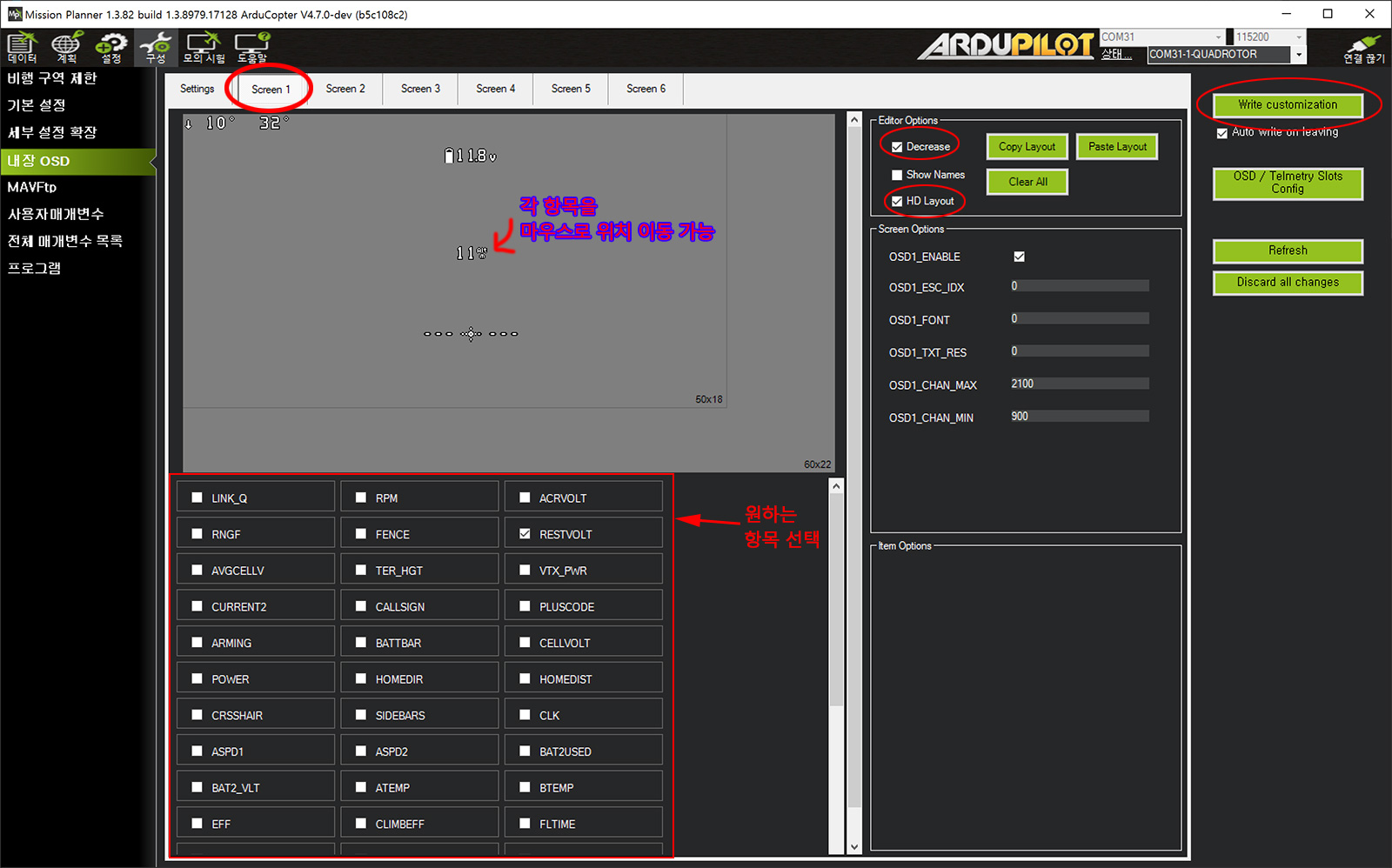The height and width of the screenshot is (868, 1392).
Task: Enable the HOMEDIST item checkbox
Action: 525,678
